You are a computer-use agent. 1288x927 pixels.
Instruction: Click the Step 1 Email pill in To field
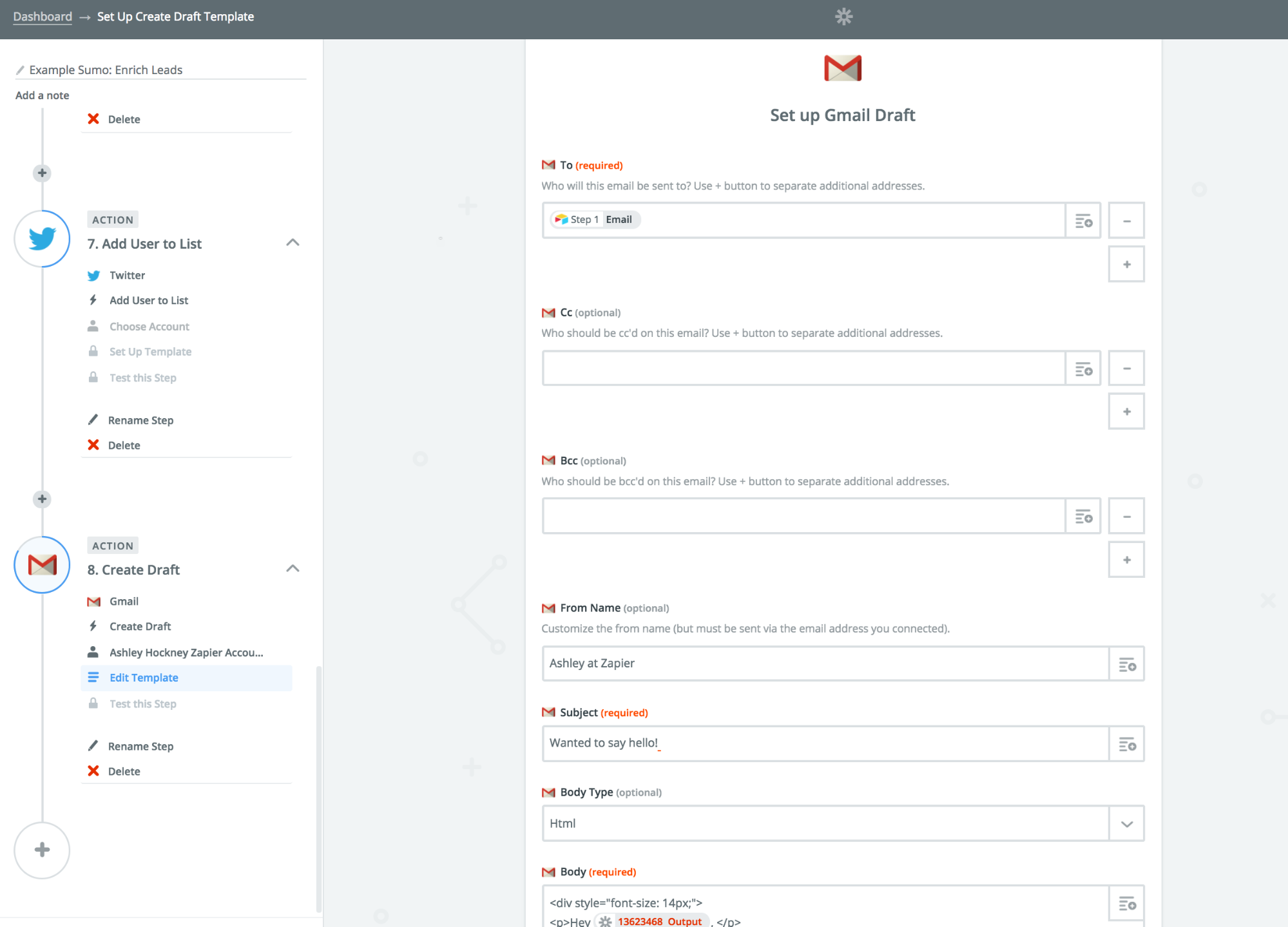595,220
